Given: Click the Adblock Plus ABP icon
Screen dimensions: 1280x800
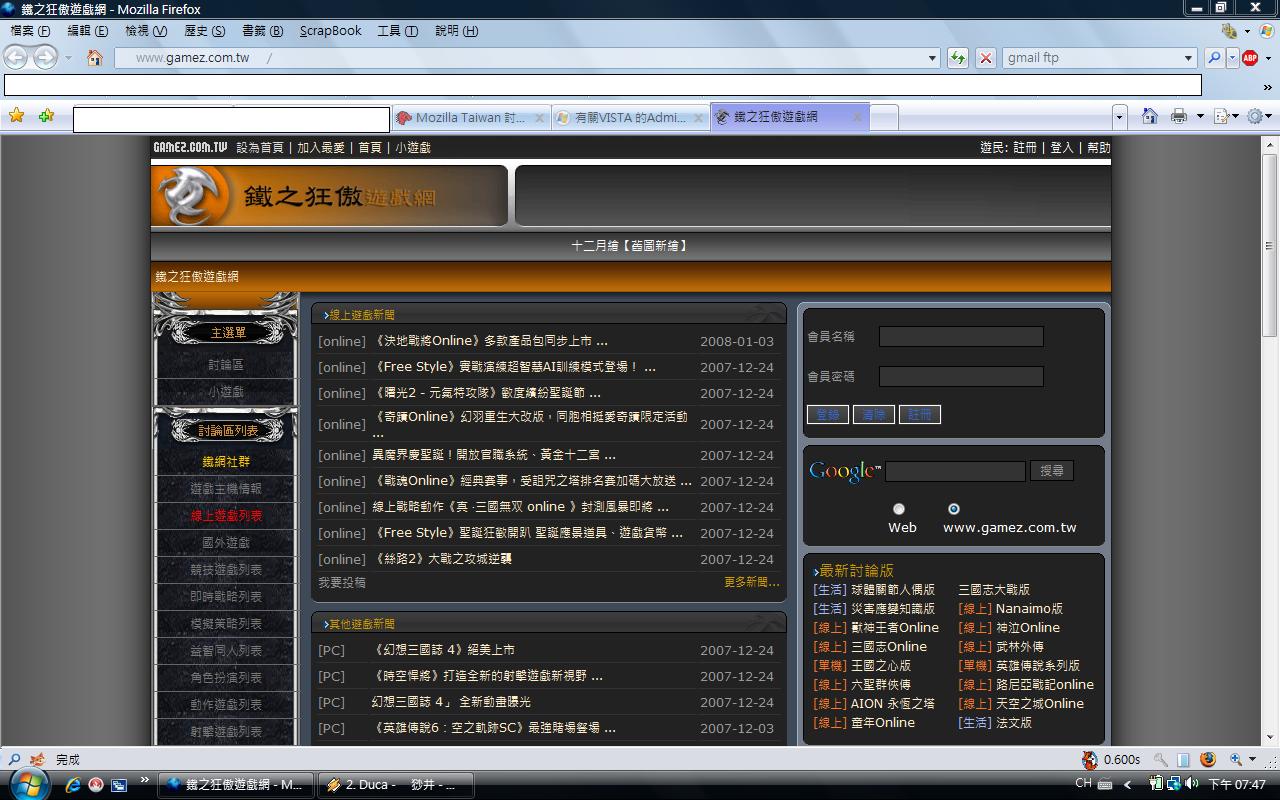Looking at the screenshot, I should click(1250, 58).
